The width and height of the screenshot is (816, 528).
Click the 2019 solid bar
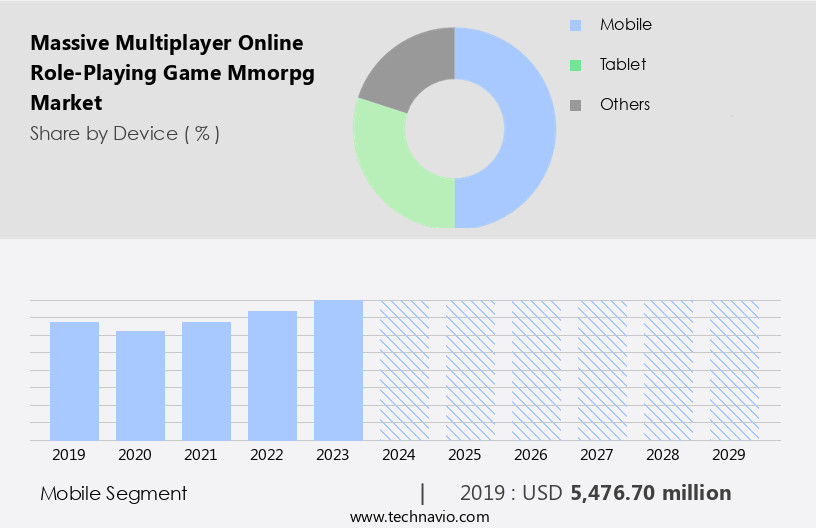point(74,381)
